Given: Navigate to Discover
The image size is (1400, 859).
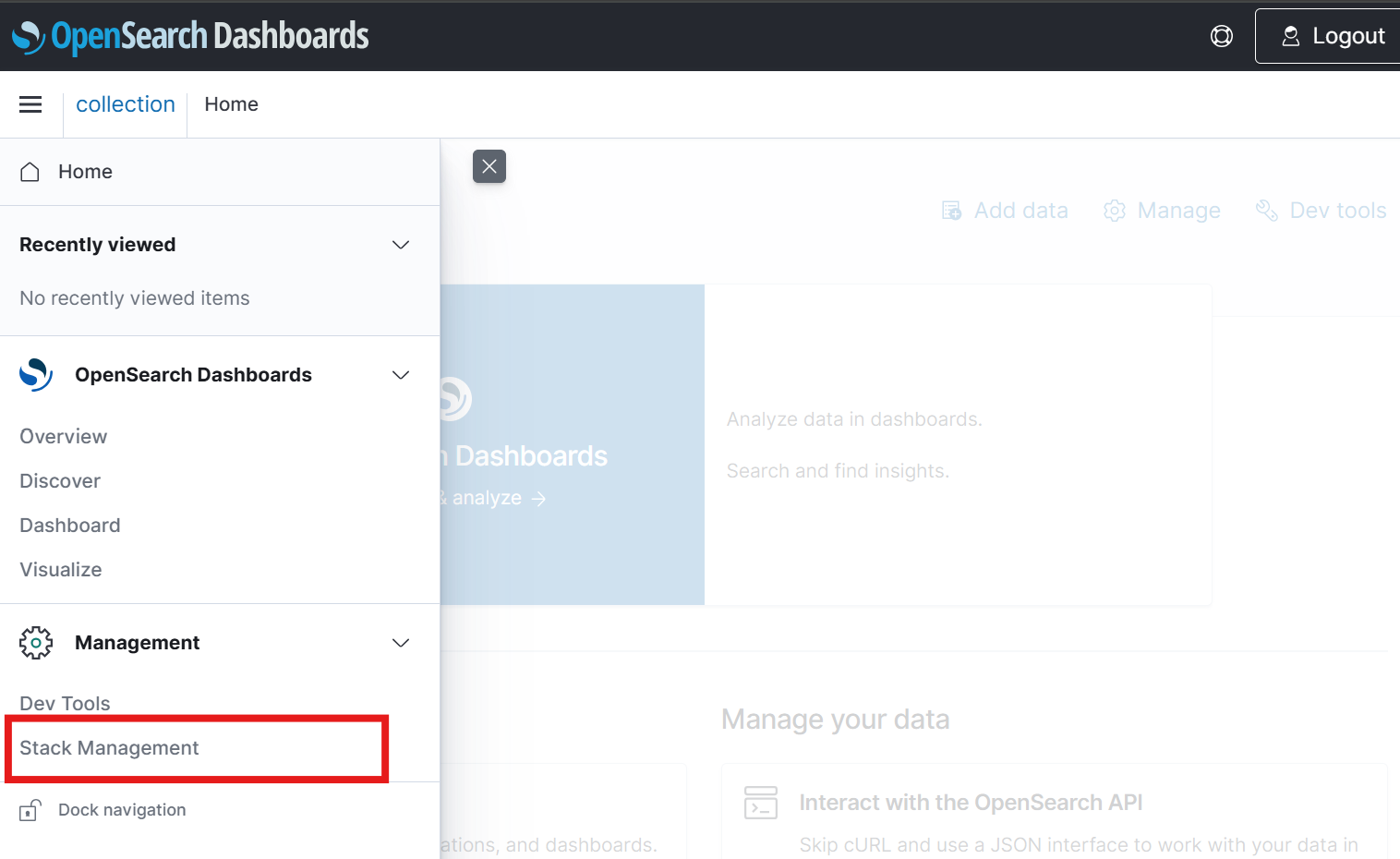Looking at the screenshot, I should click(x=59, y=480).
